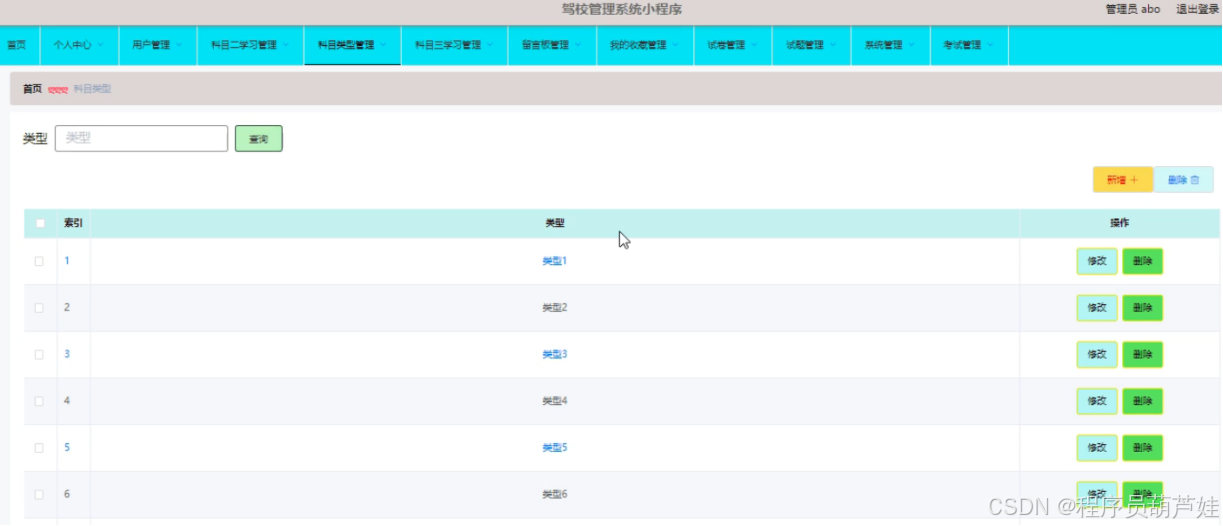Viewport: 1223px width, 526px height.
Task: Click the 操作 column header
Action: tap(1120, 223)
